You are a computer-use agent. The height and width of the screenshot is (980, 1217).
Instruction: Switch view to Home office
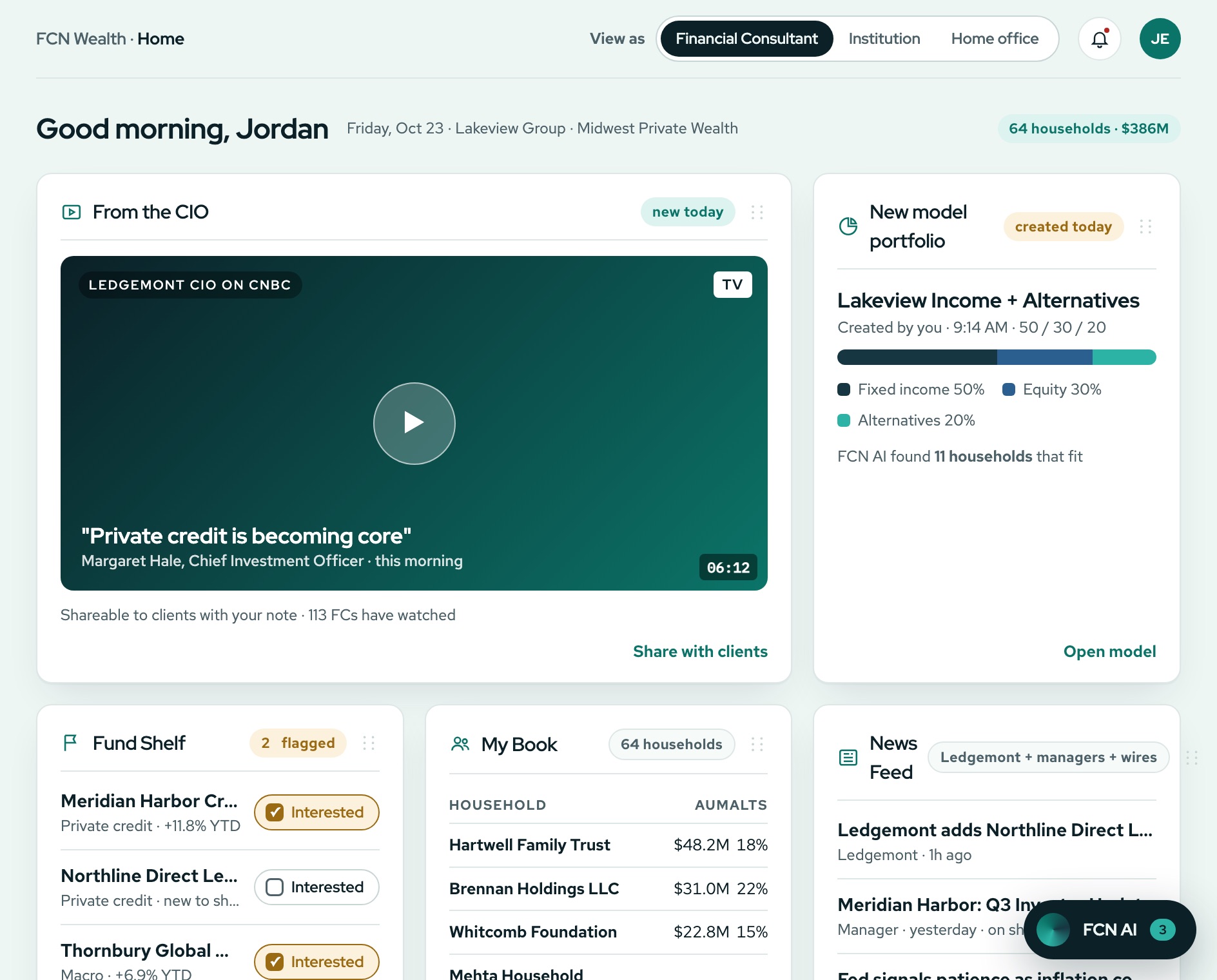995,39
